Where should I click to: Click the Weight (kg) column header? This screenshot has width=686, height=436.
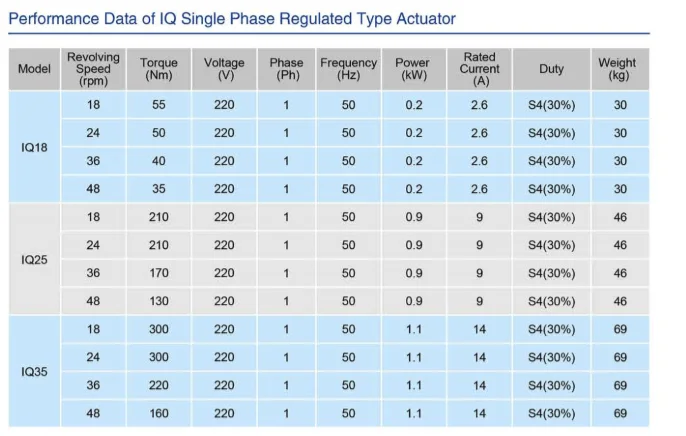[617, 69]
